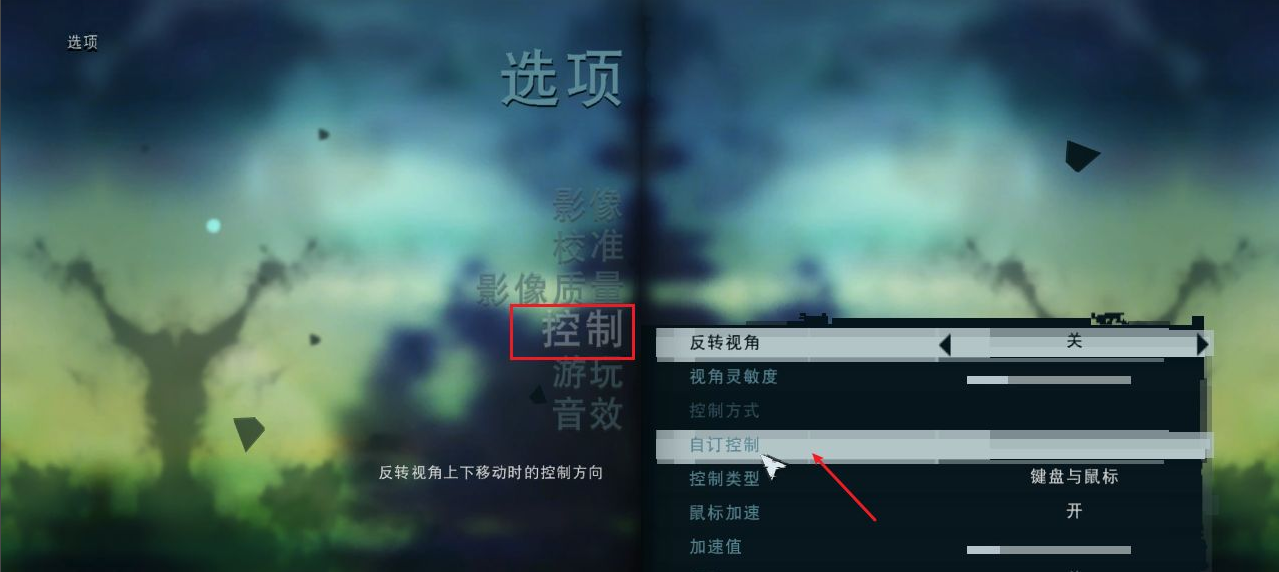Adjust the 视角灵敏度 slider bar
The image size is (1279, 572).
1048,380
